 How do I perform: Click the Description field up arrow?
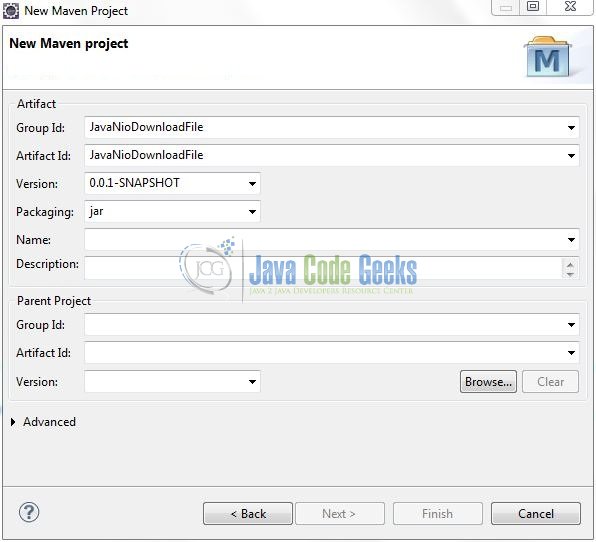coord(570,265)
